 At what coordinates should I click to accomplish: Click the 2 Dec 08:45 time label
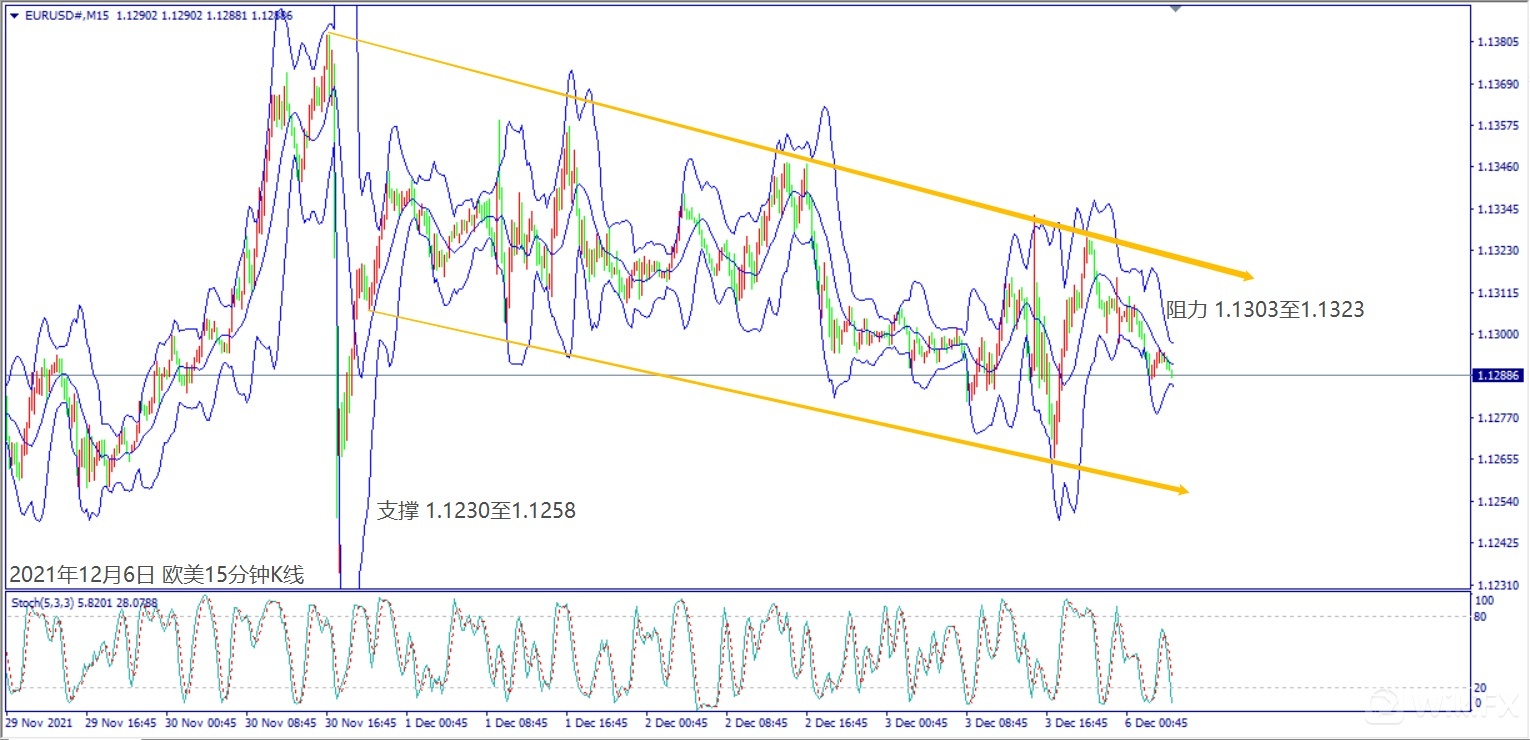pyautogui.click(x=757, y=721)
